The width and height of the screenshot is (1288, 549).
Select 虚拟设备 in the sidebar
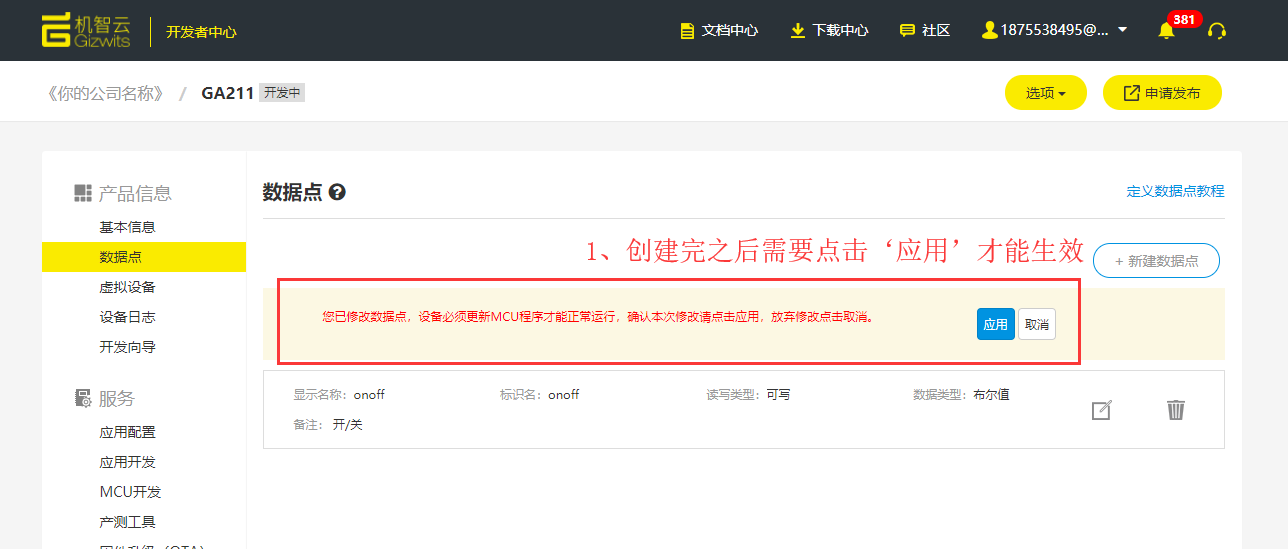tap(127, 287)
